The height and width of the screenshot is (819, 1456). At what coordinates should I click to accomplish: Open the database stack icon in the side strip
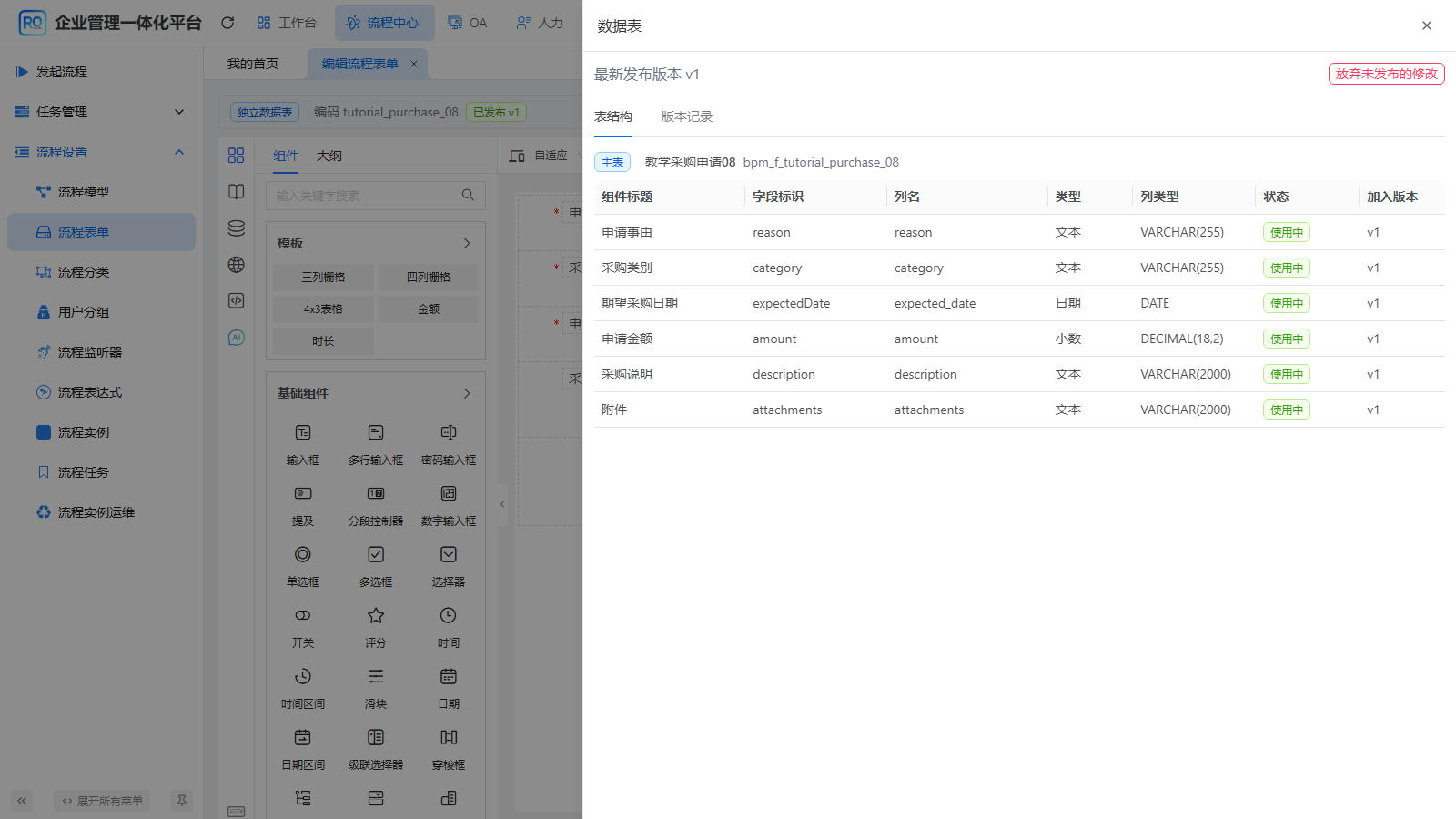(x=237, y=228)
